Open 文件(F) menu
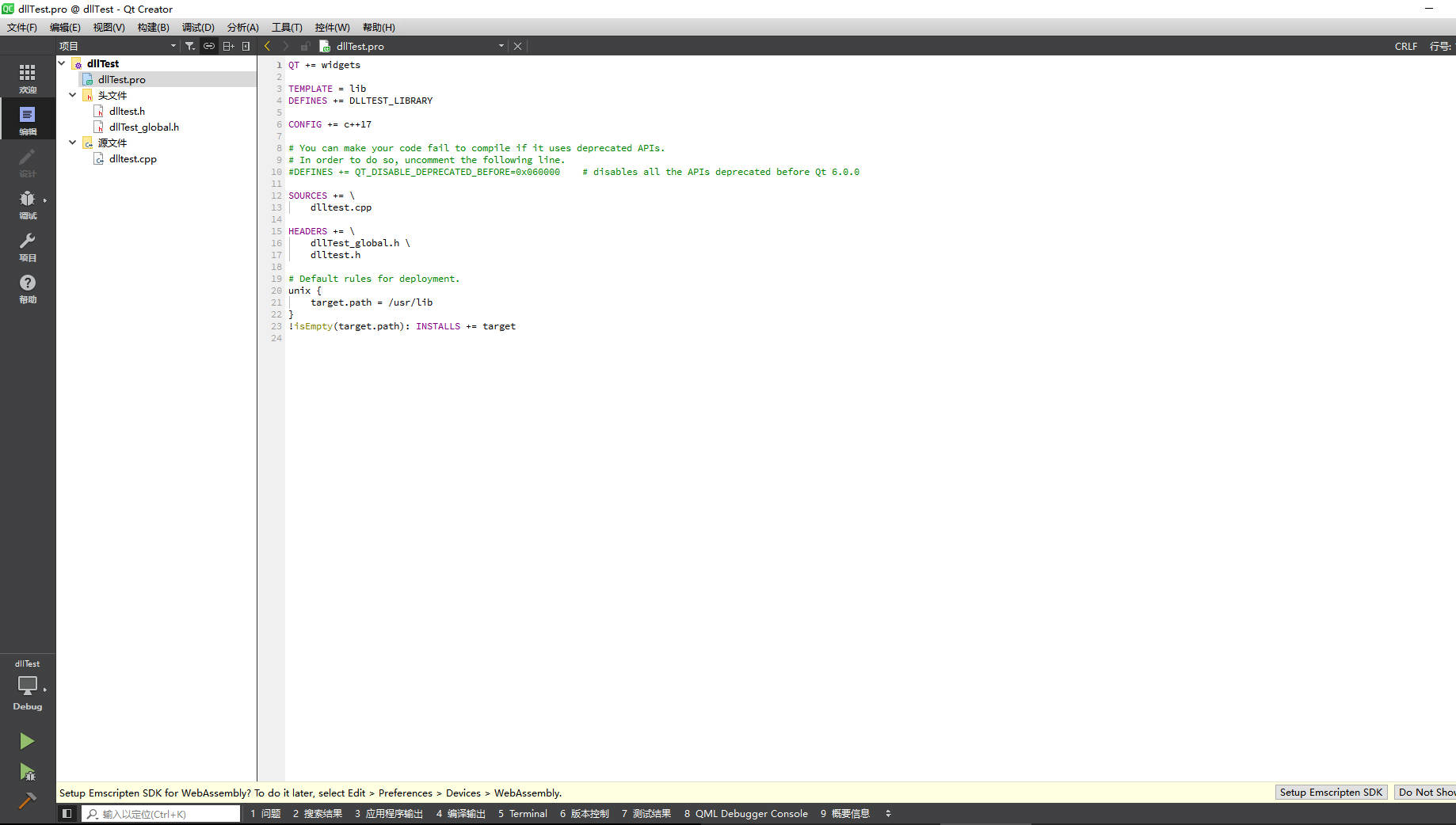Image resolution: width=1456 pixels, height=825 pixels. tap(22, 27)
